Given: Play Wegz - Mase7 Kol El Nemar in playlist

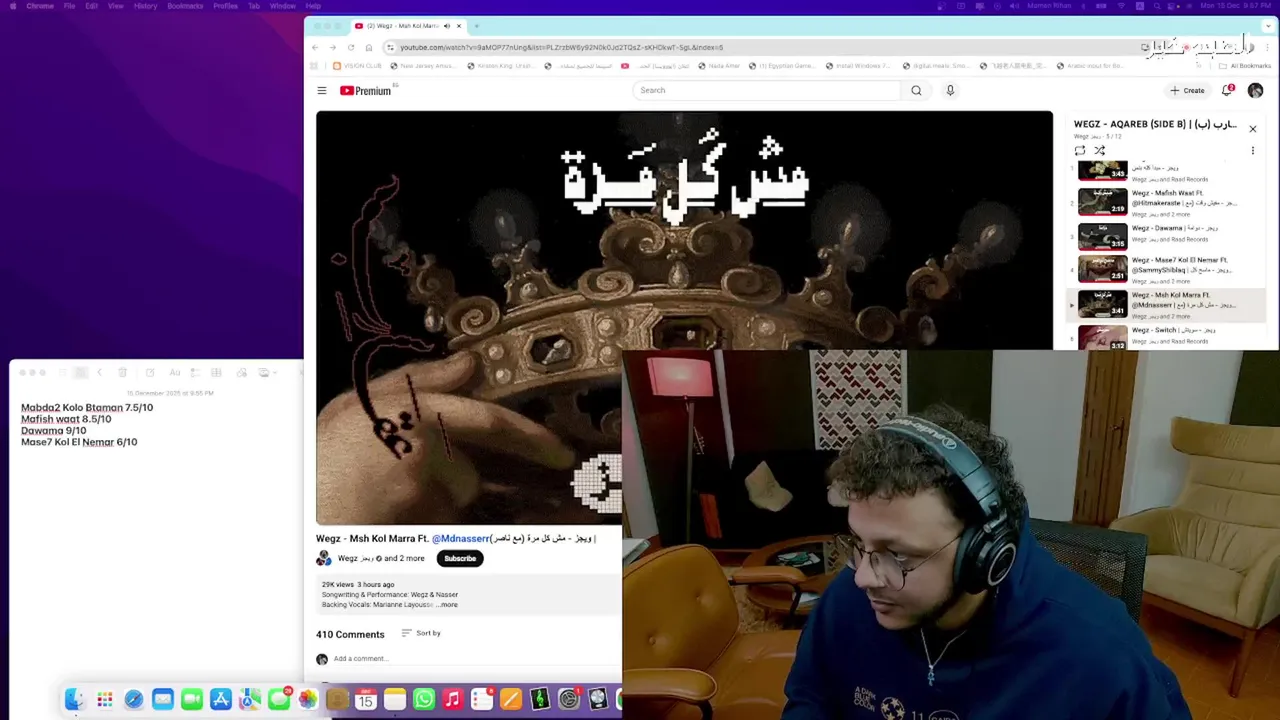Looking at the screenshot, I should click(x=1165, y=269).
